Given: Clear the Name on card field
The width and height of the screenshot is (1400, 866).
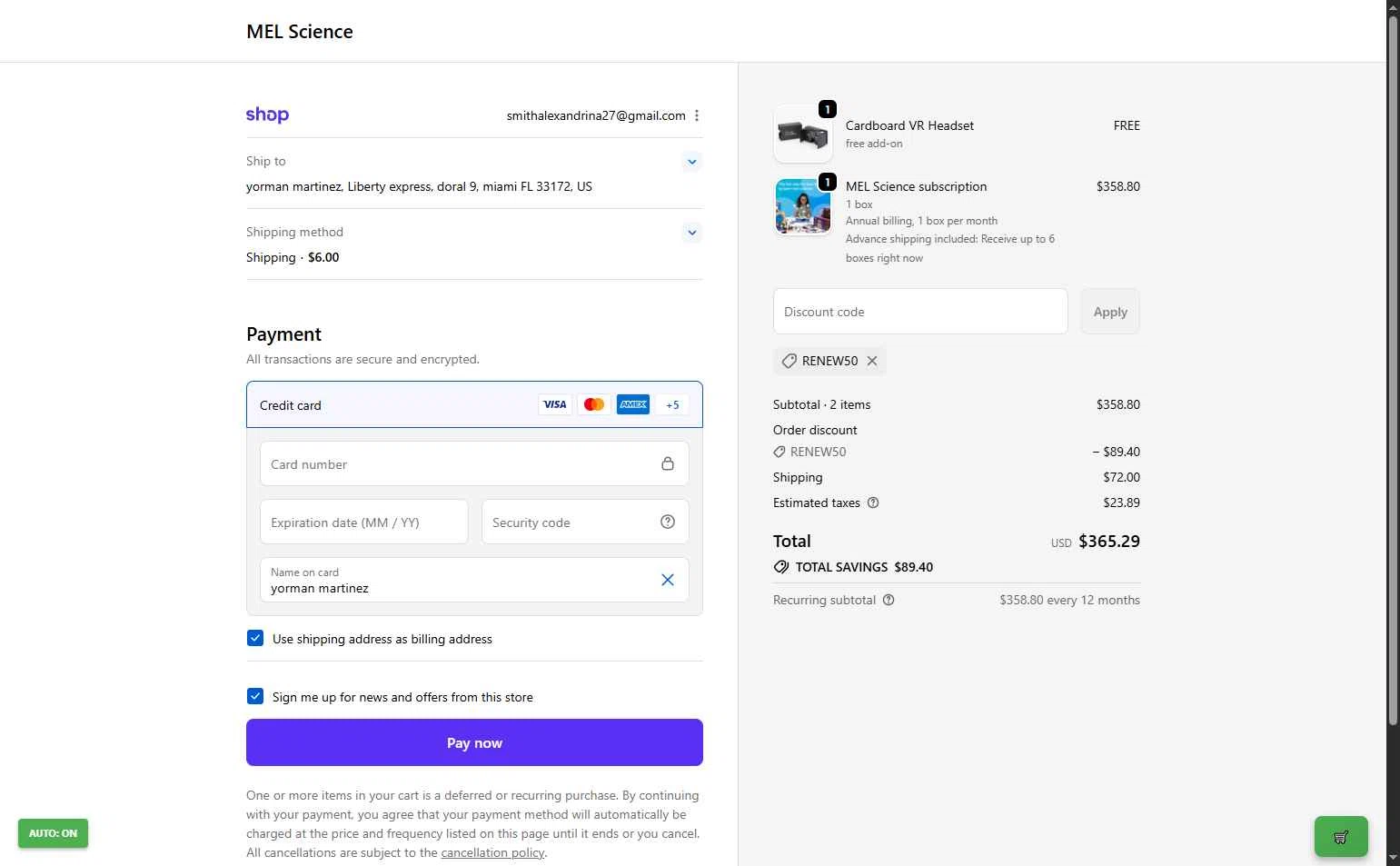Looking at the screenshot, I should coord(668,580).
